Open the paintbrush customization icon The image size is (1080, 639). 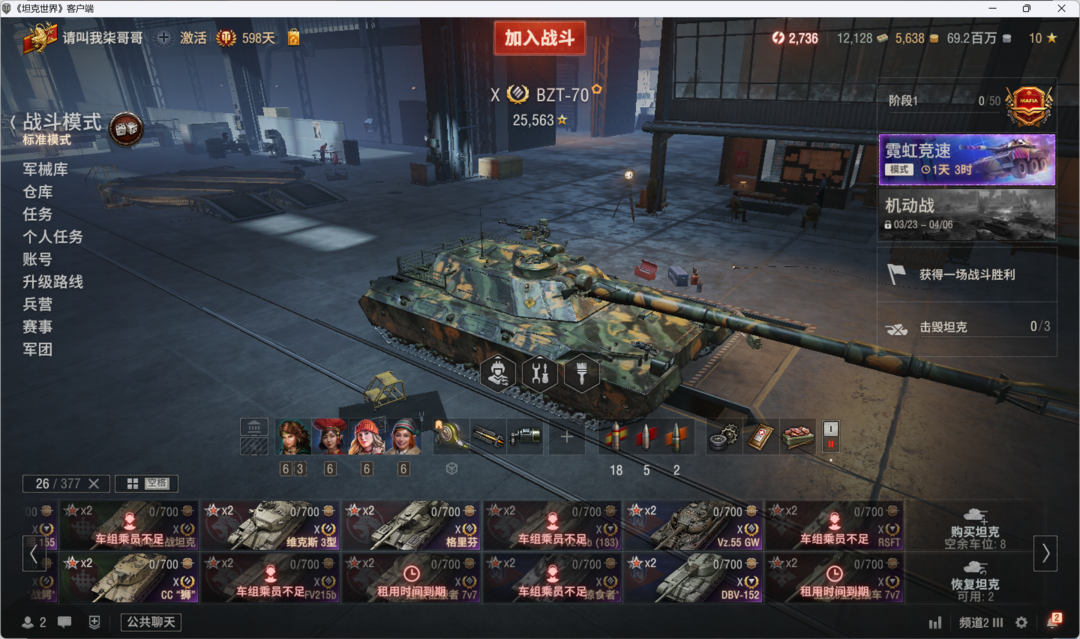581,374
